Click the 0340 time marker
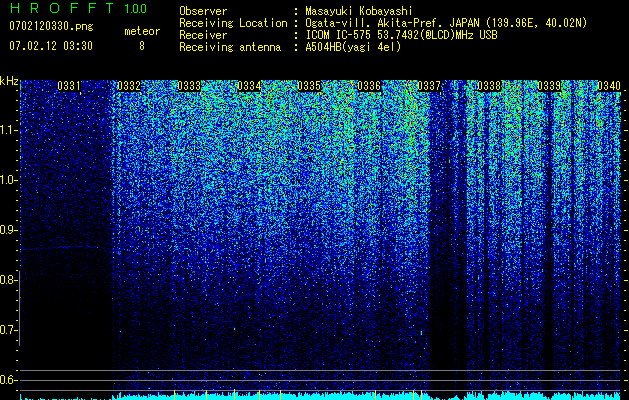Viewport: 629px width, 400px height. (x=609, y=86)
